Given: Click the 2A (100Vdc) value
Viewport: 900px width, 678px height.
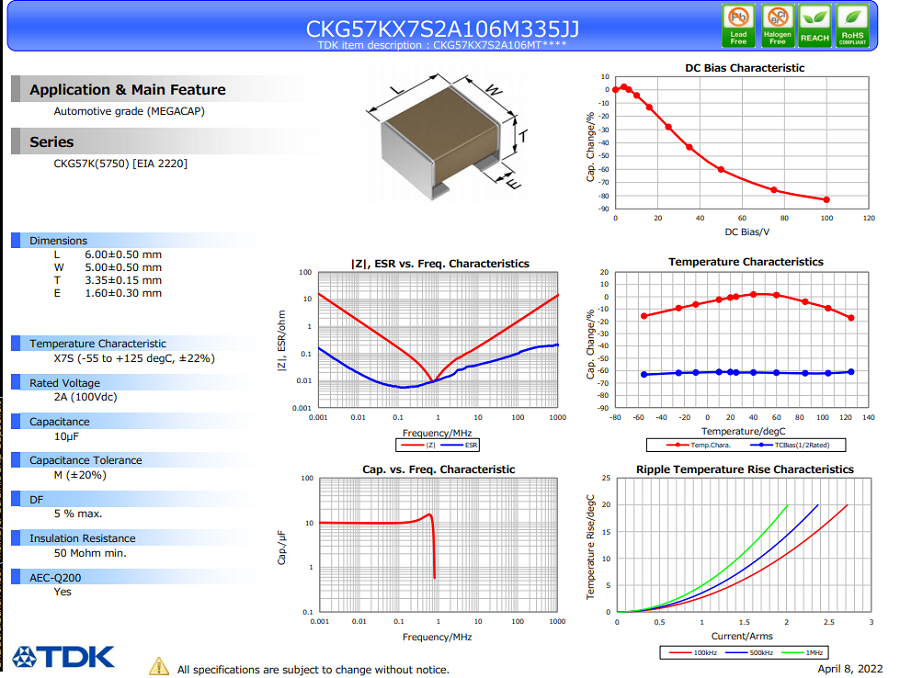Looking at the screenshot, I should [86, 397].
